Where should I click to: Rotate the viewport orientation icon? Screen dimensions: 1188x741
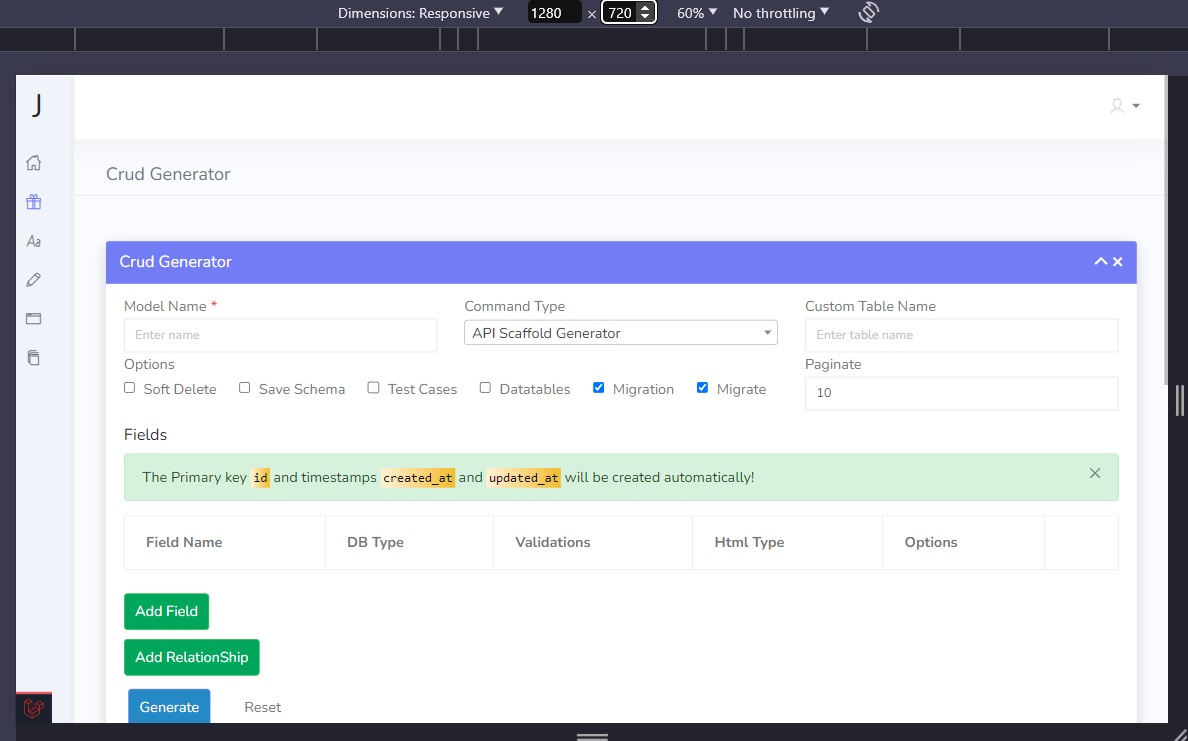[868, 12]
